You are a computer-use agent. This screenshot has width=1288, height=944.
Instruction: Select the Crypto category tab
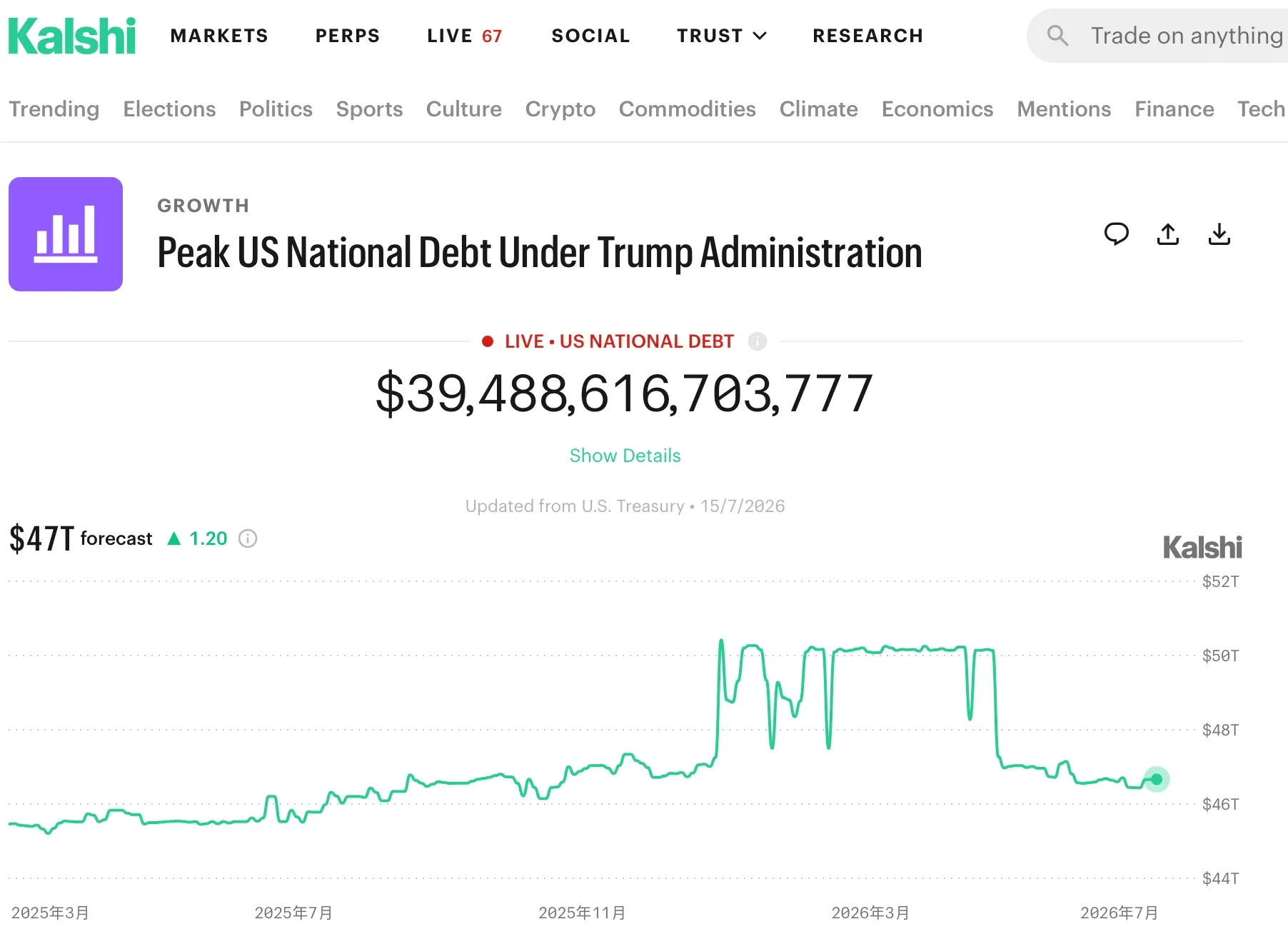[x=560, y=109]
